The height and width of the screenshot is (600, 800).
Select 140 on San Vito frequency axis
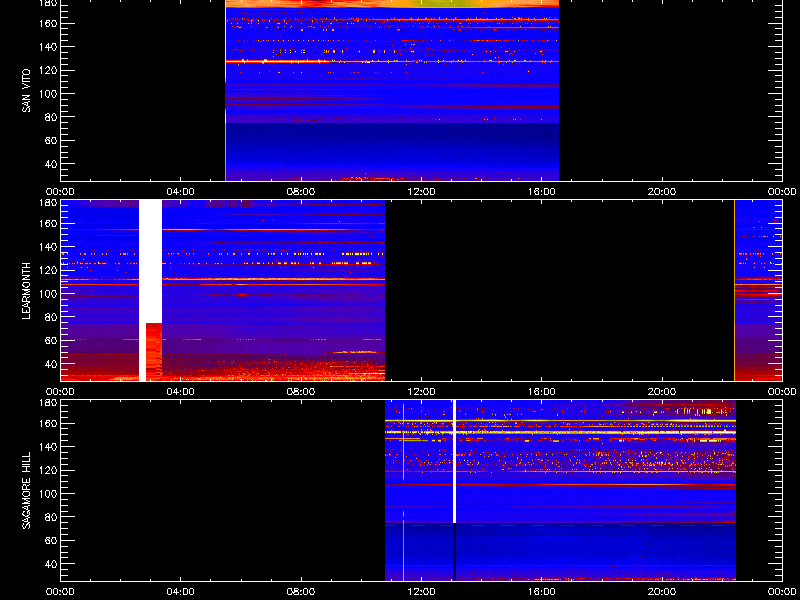pyautogui.click(x=49, y=47)
